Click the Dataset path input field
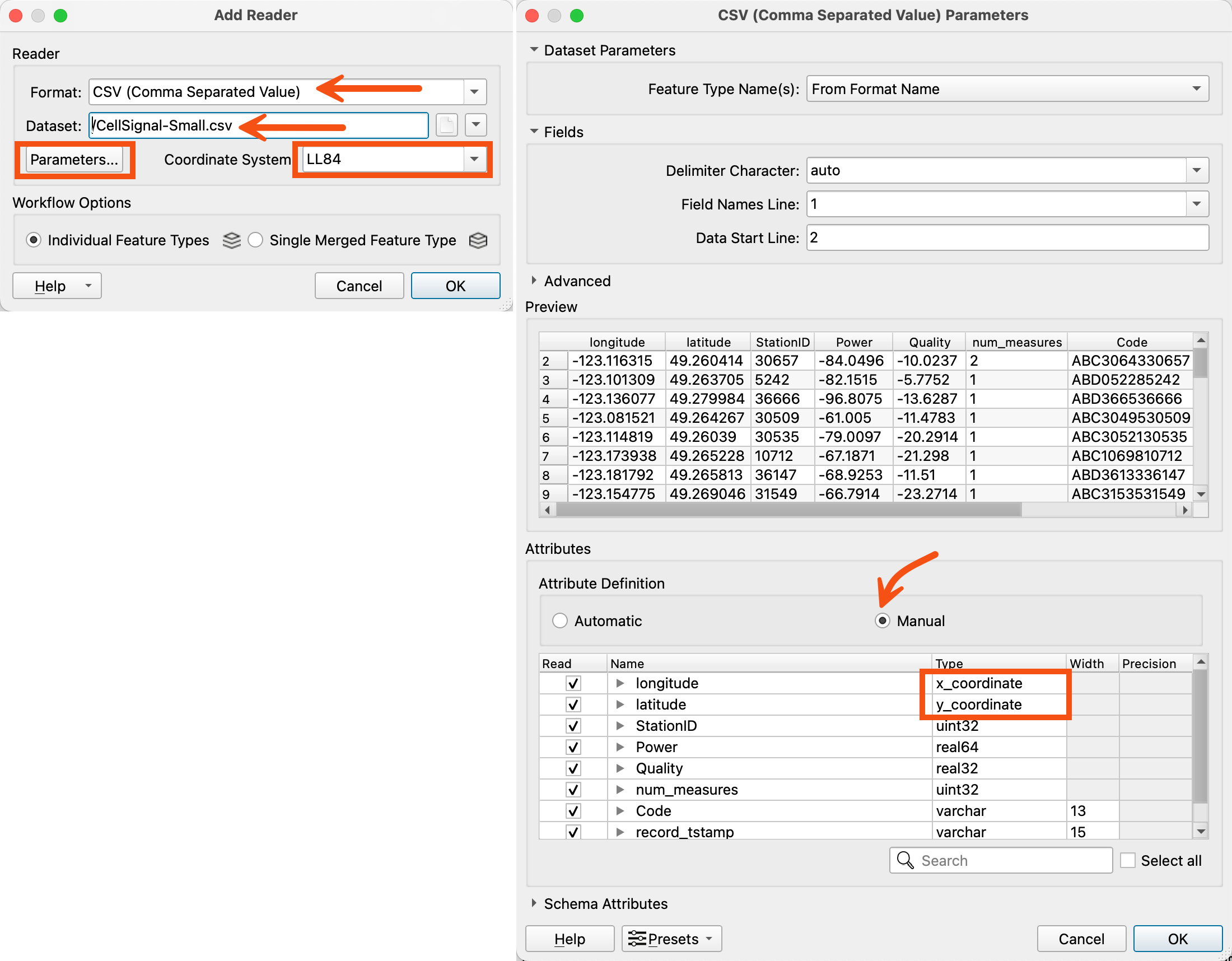The height and width of the screenshot is (961, 1232). pos(258,125)
